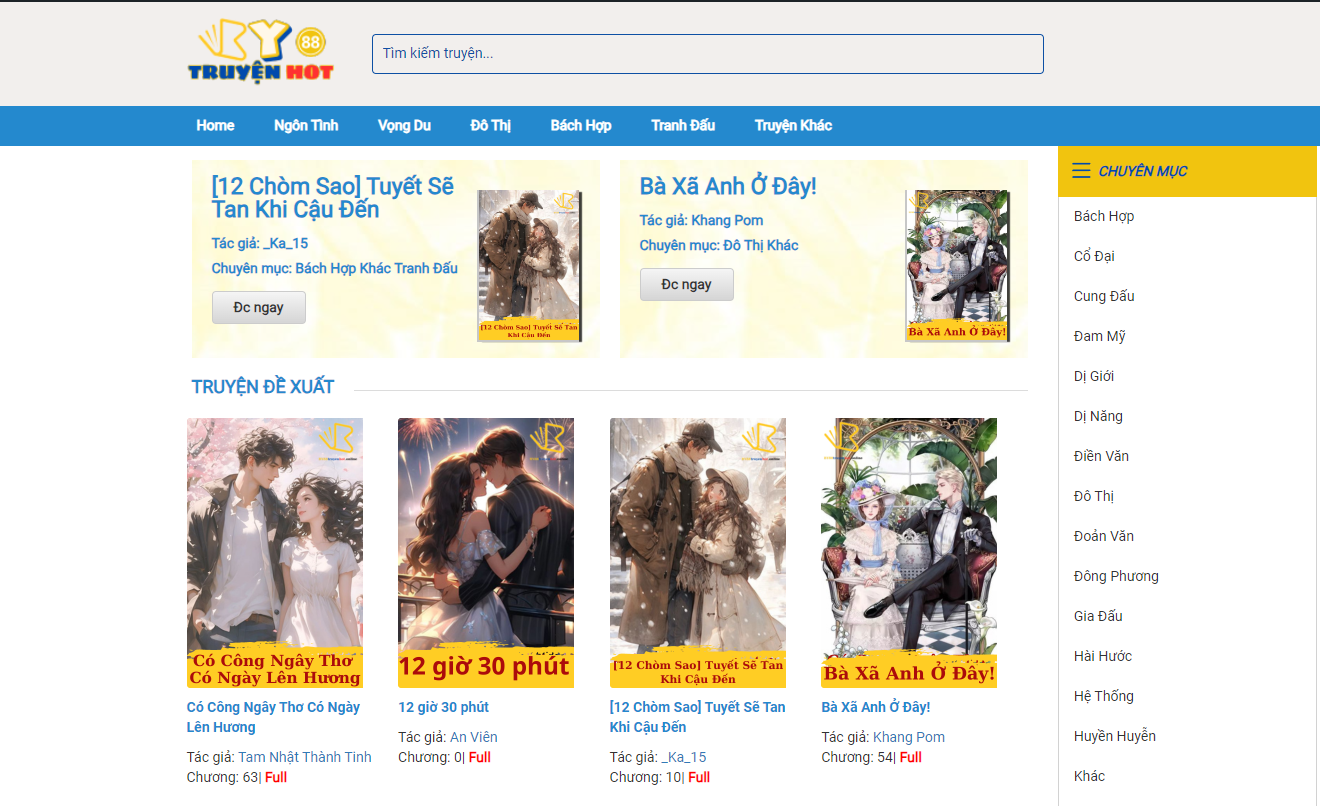Open the featured Bà Xã Anh Ở Đây! title
This screenshot has width=1320, height=806.
pos(728,187)
